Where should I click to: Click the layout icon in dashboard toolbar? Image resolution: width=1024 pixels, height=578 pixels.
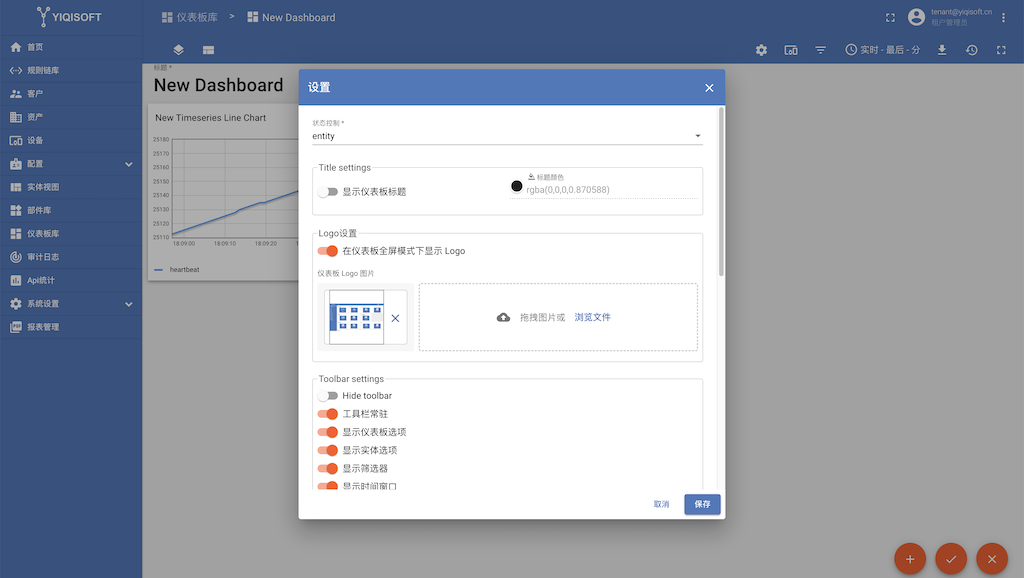pos(208,50)
